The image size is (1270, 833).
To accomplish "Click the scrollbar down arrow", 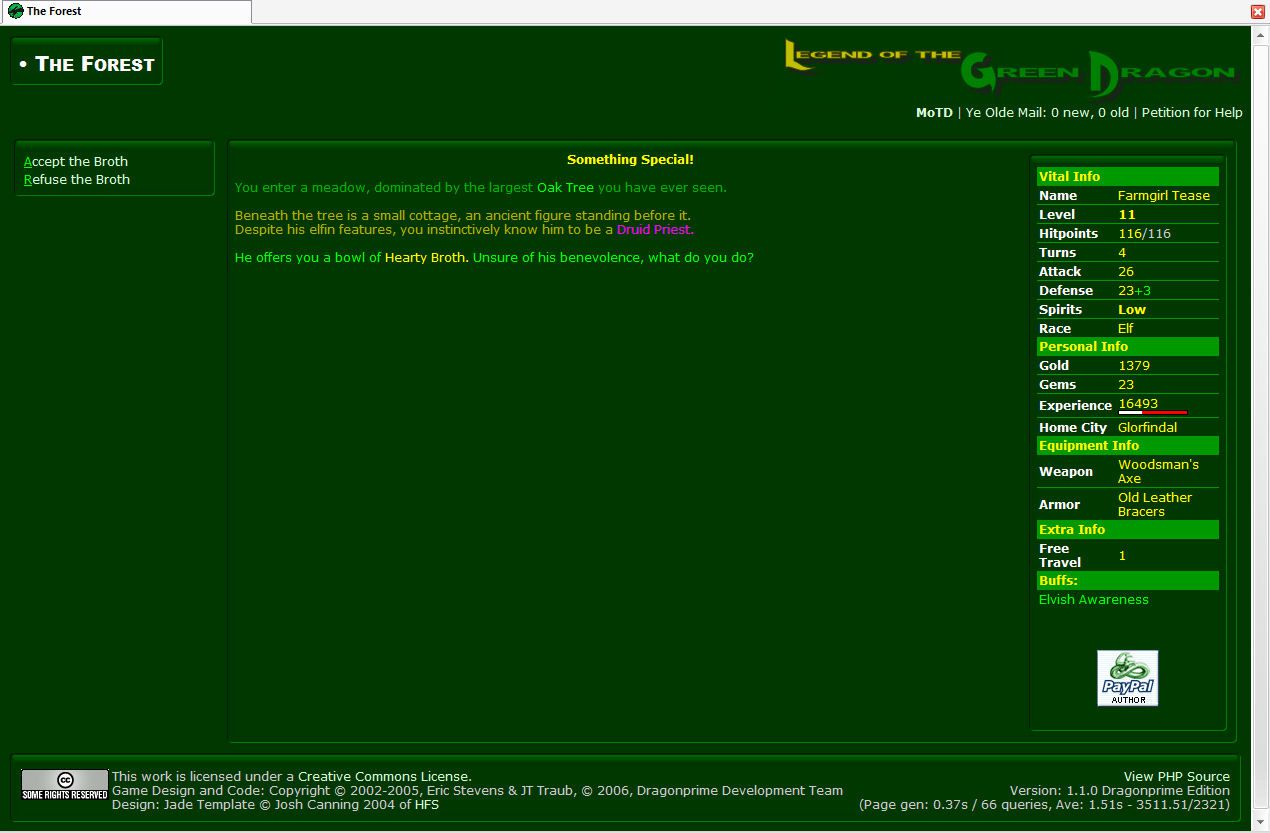I will coord(1260,824).
